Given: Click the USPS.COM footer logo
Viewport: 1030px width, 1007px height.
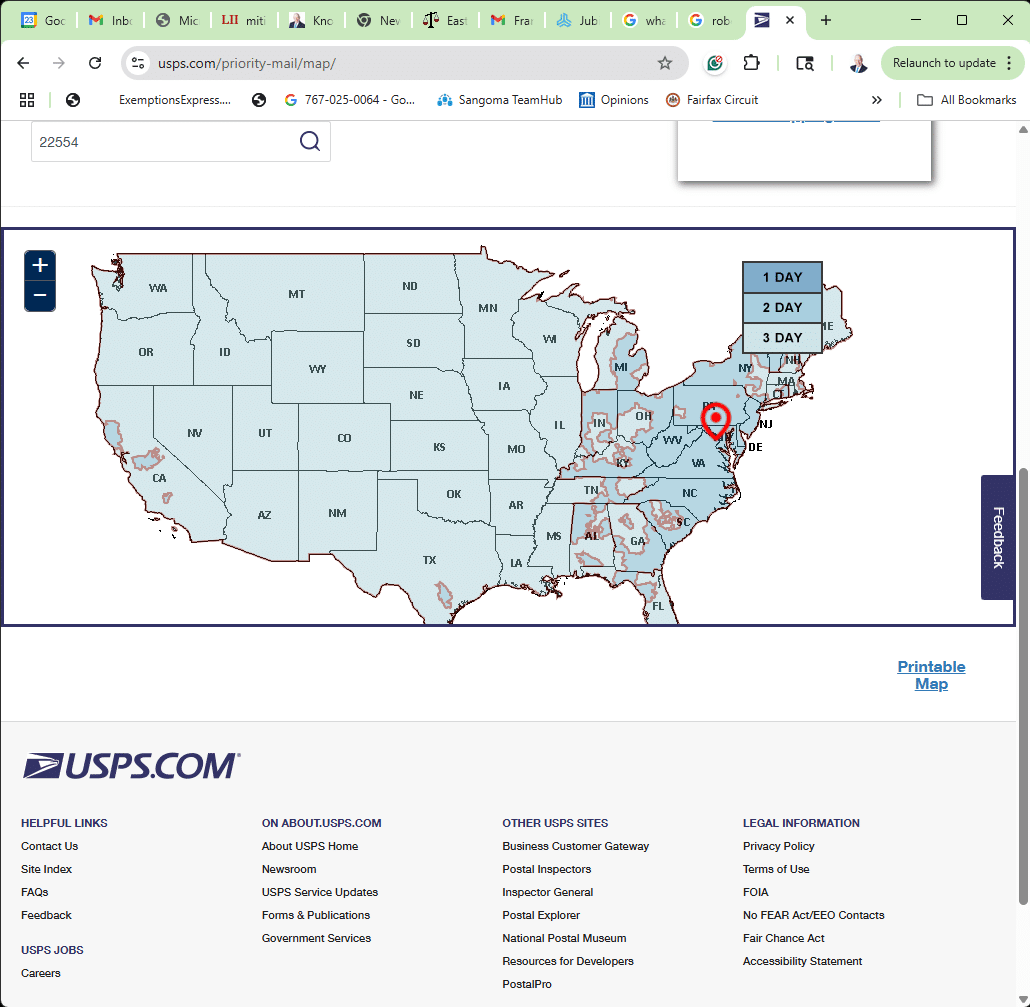Looking at the screenshot, I should tap(131, 766).
